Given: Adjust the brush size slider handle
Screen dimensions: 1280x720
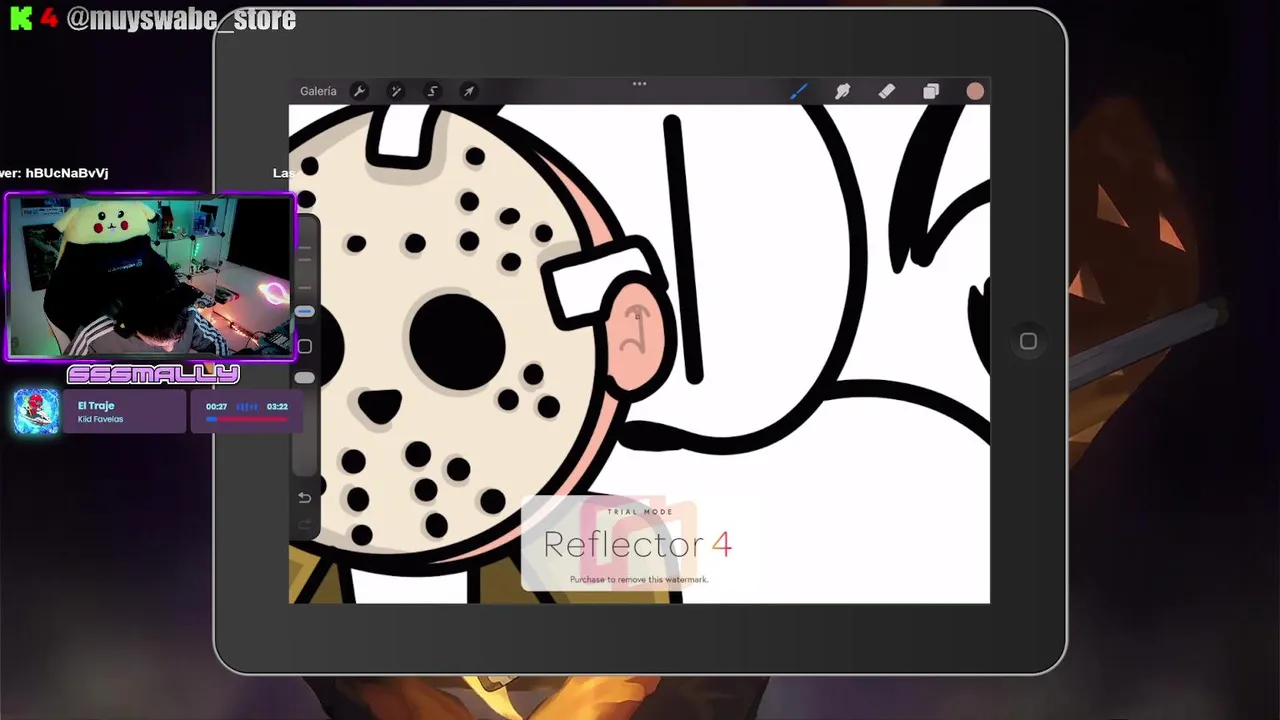Looking at the screenshot, I should coord(305,312).
